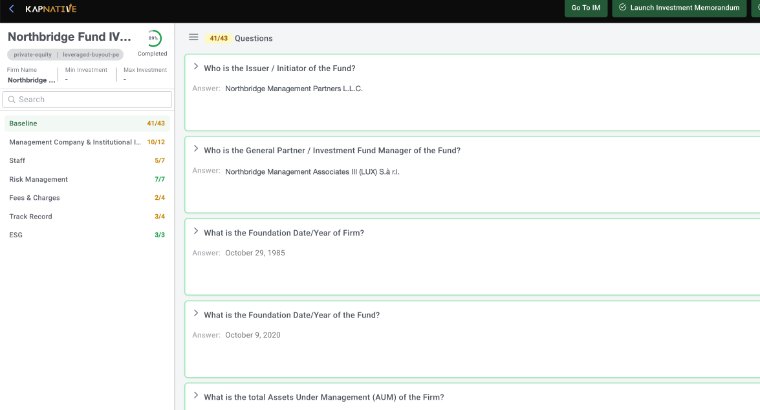Click the Risk Management 7/7 count
This screenshot has width=760, height=410.
160,179
